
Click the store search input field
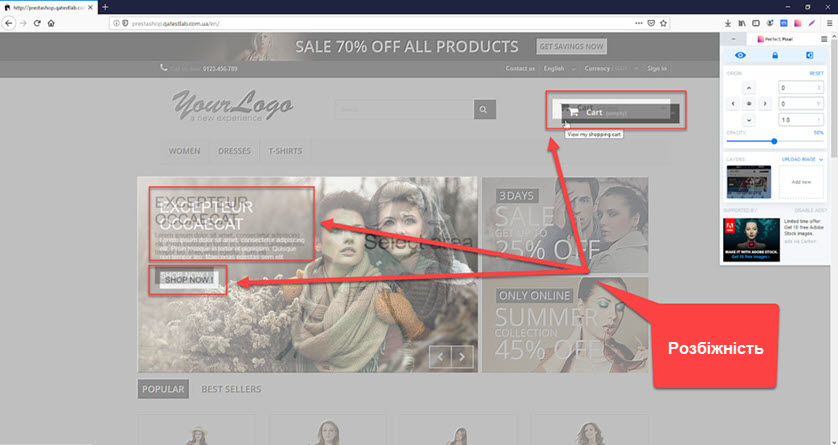pos(405,110)
